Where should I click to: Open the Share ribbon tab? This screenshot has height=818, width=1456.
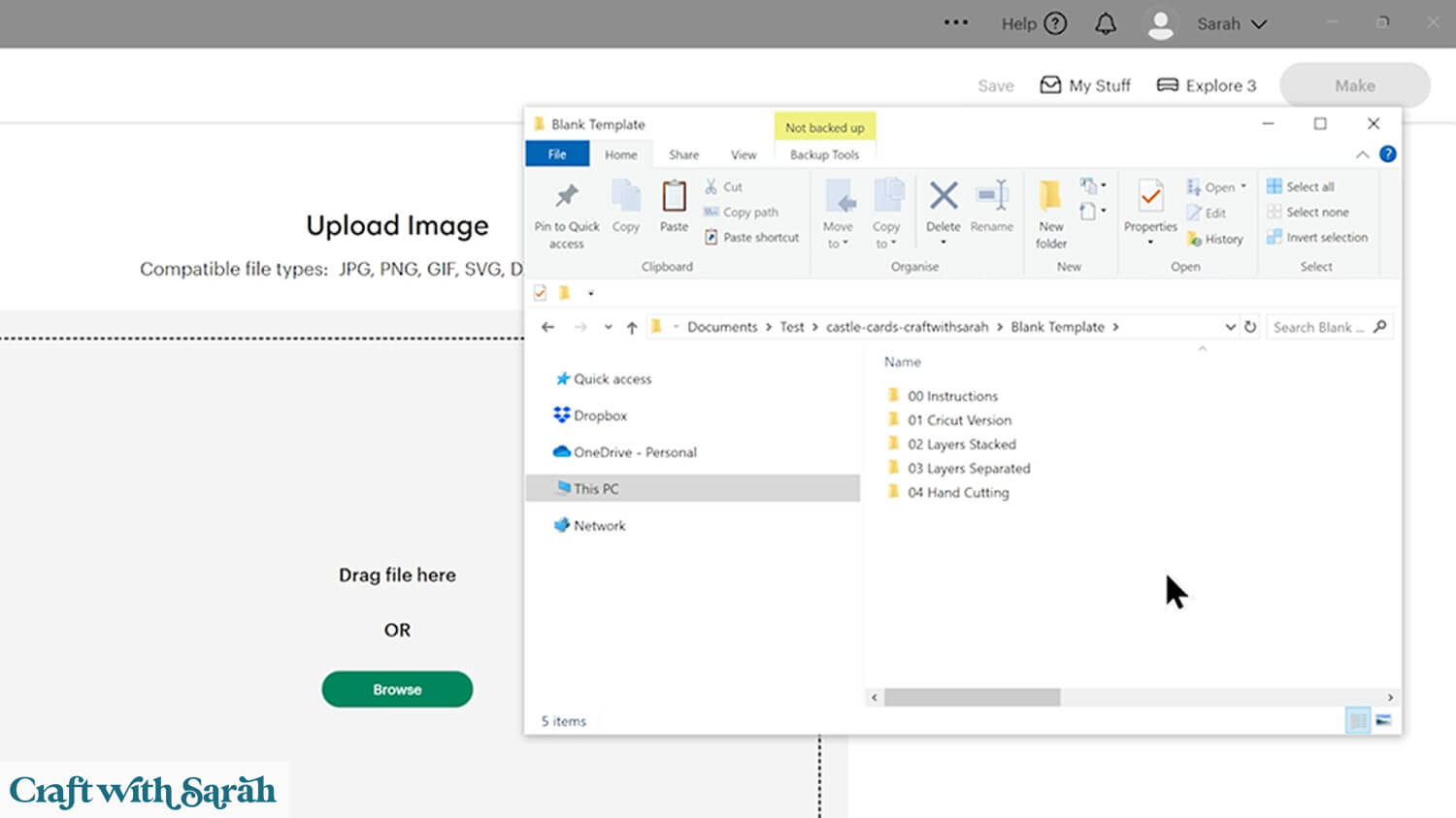[x=683, y=154]
